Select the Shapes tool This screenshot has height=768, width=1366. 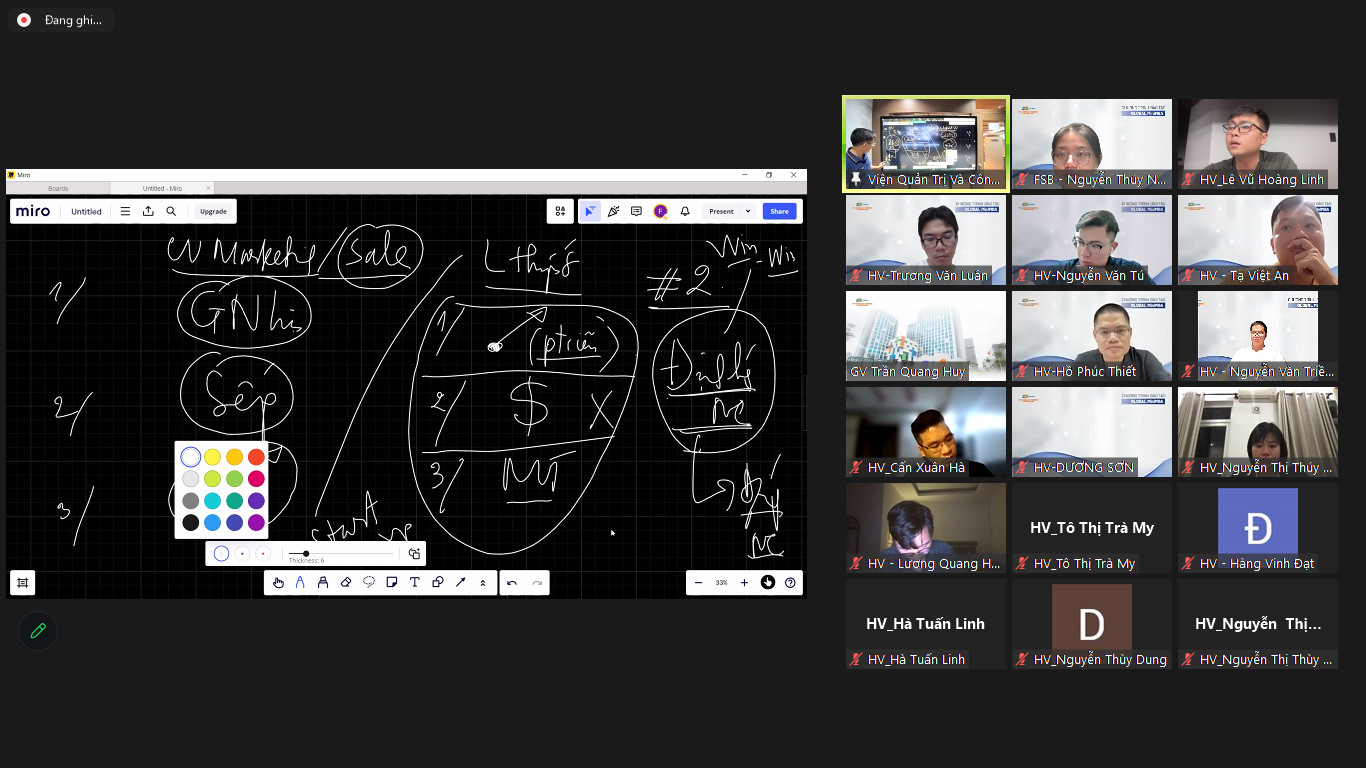(438, 582)
